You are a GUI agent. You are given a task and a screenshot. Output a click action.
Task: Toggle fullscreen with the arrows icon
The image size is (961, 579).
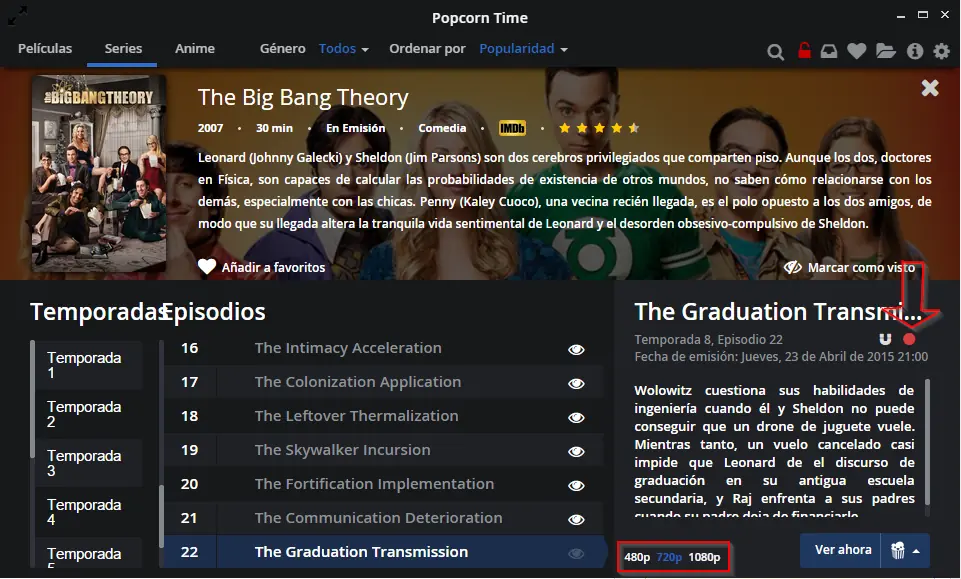17,15
